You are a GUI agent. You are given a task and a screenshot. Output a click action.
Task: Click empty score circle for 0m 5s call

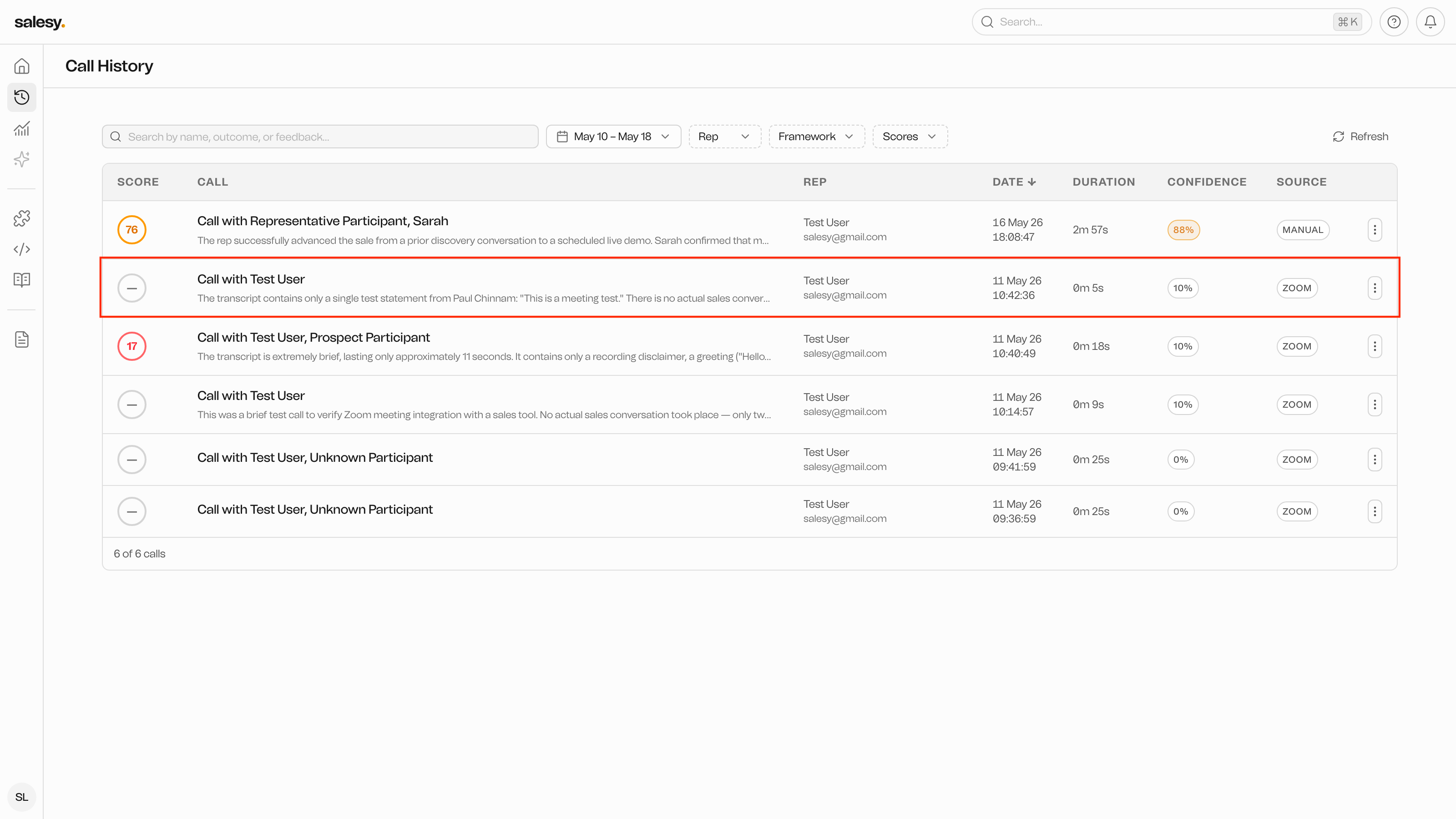click(x=131, y=288)
